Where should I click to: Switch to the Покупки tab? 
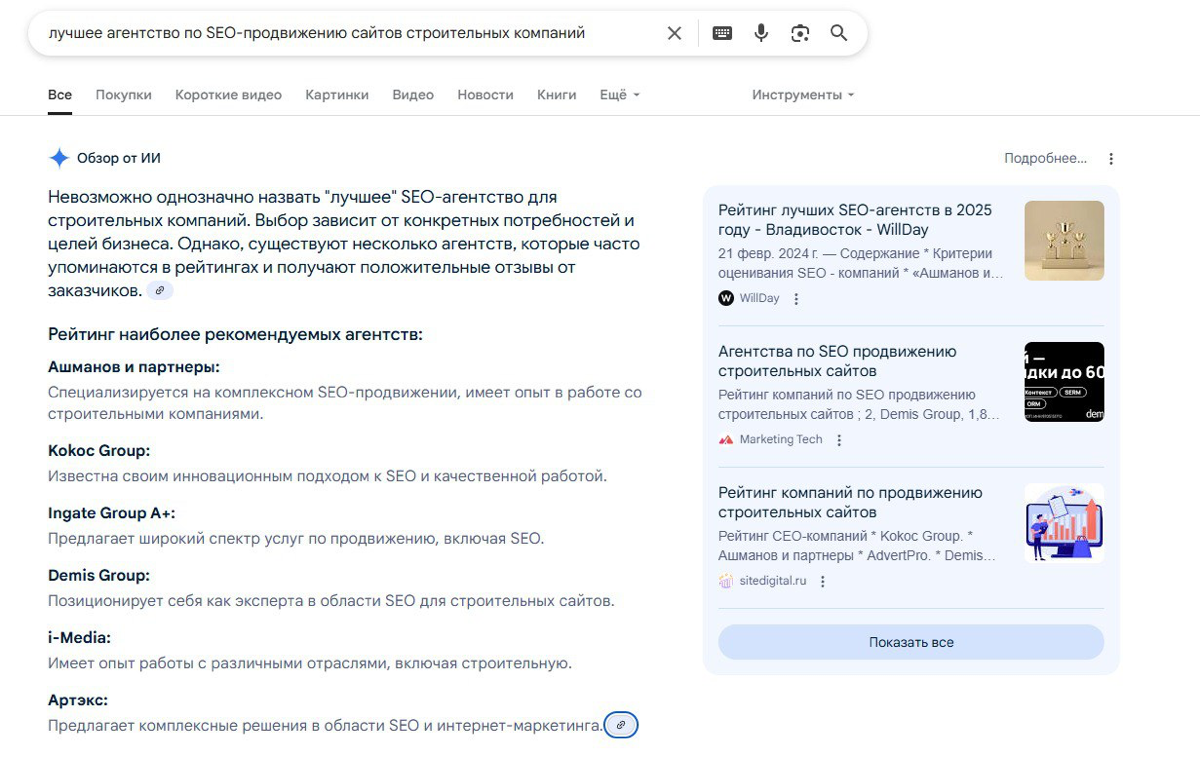[x=124, y=95]
